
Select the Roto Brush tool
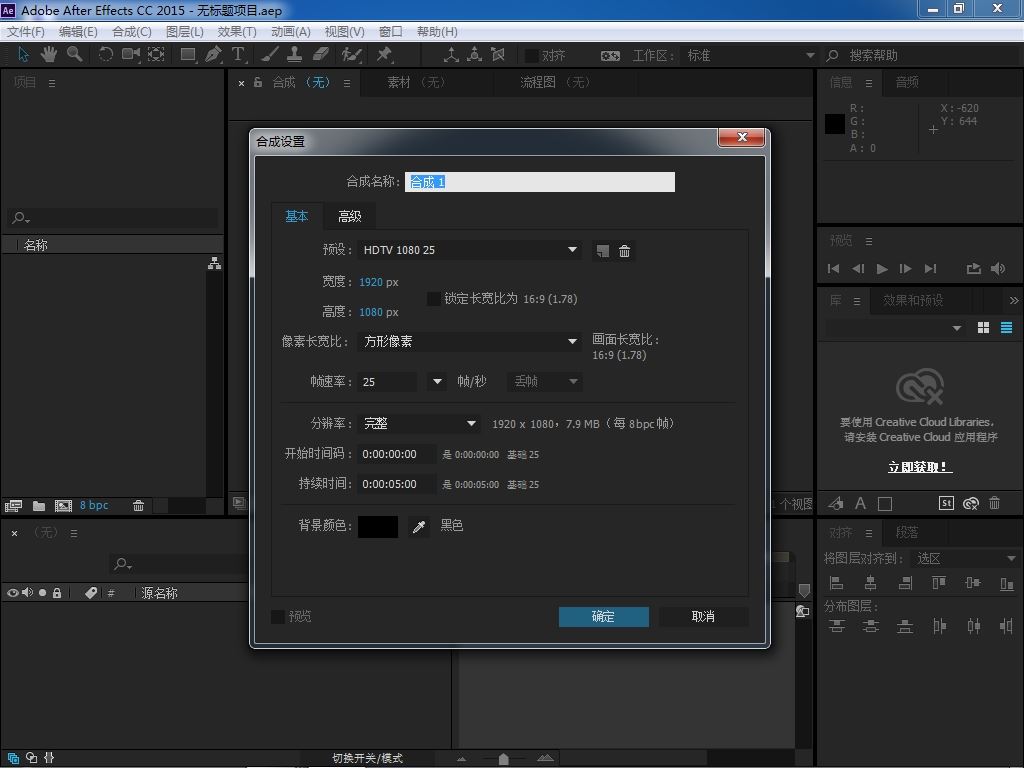tap(351, 55)
